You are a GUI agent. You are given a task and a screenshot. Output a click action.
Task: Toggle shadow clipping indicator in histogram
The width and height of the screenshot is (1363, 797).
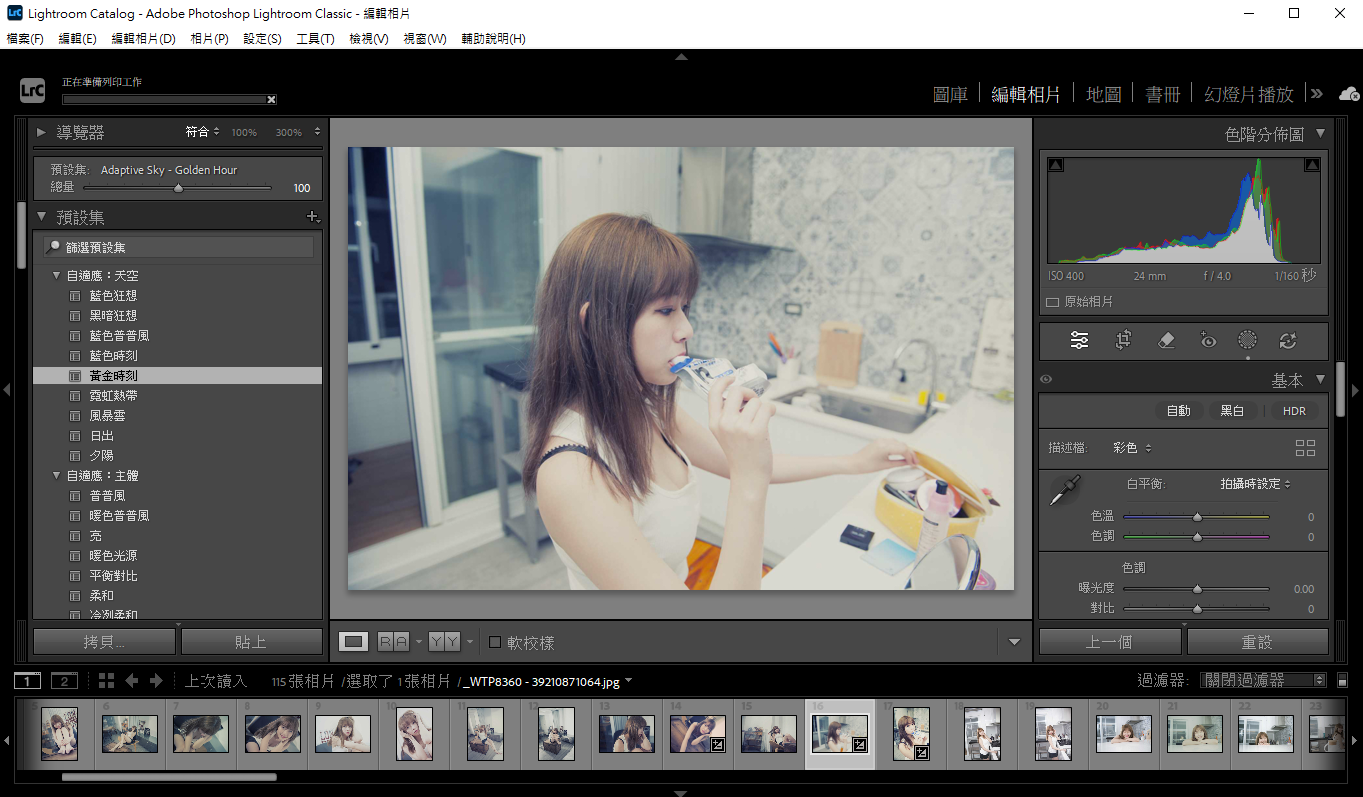(1056, 165)
